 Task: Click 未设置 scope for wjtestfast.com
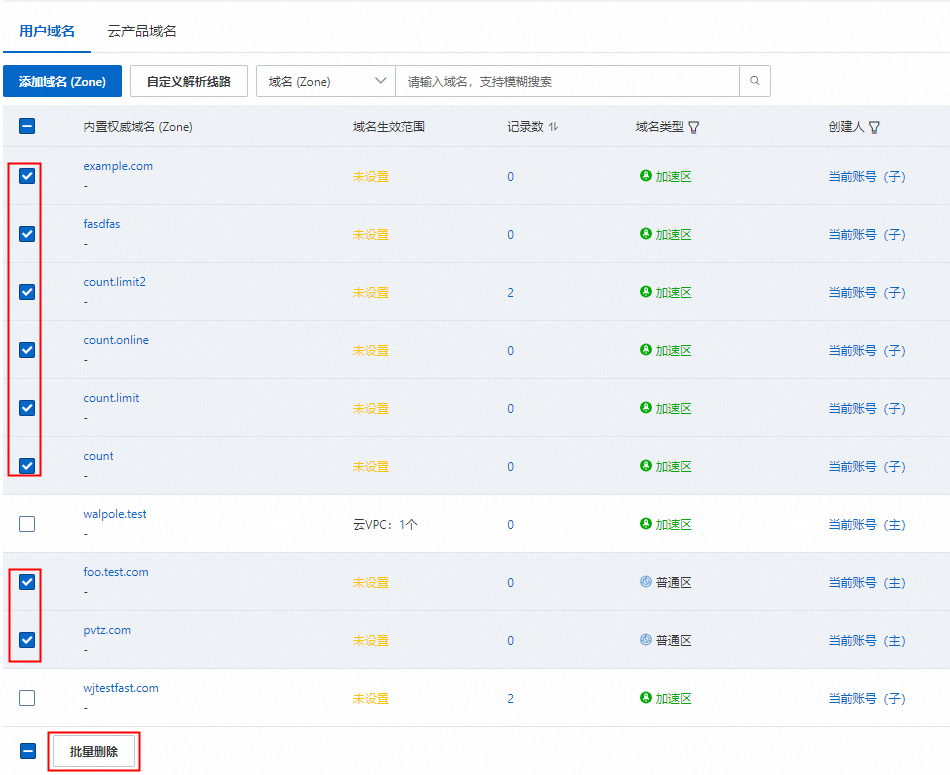tap(371, 699)
